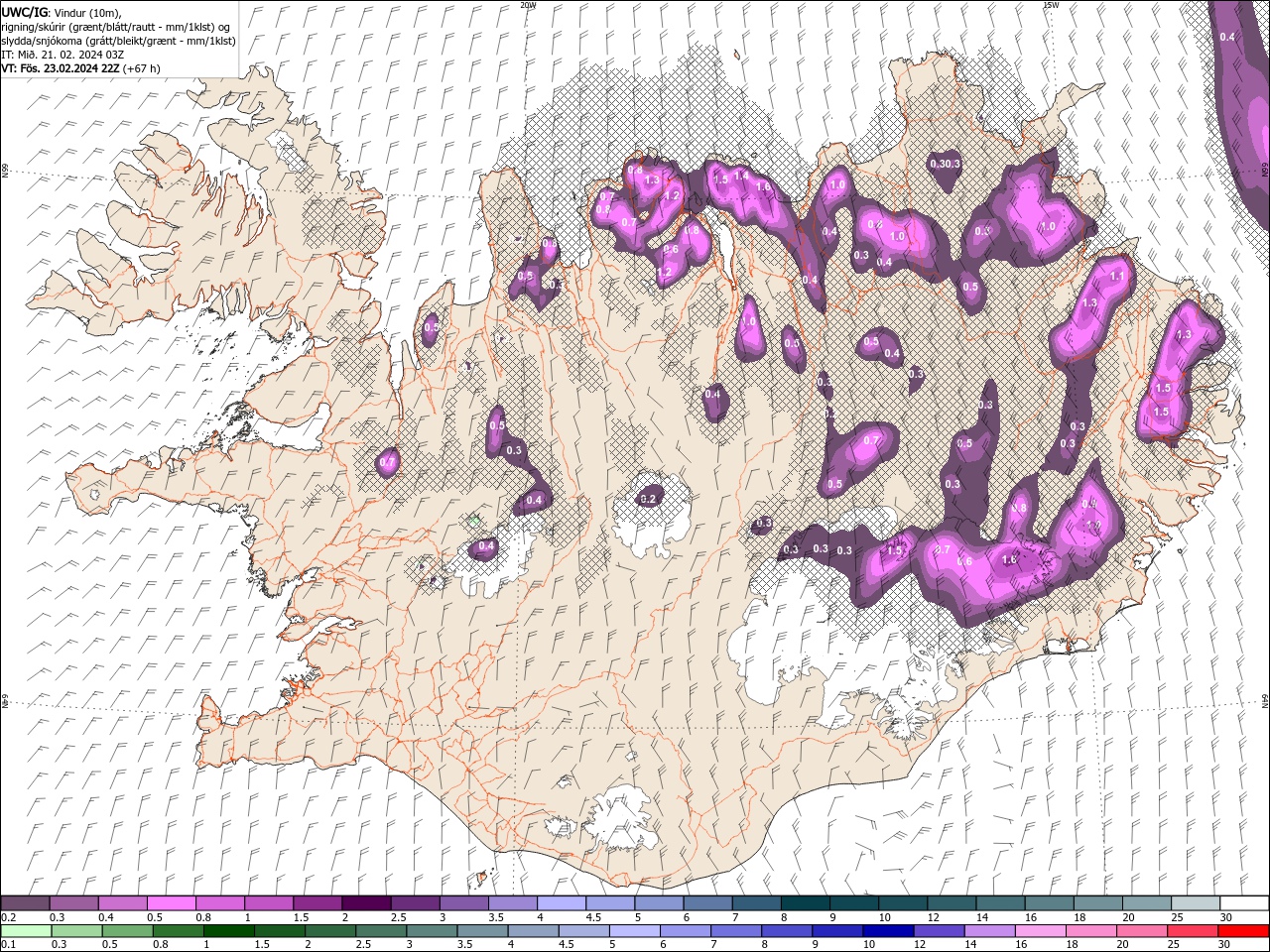Click the purple legend swatch between 0.2 and 0.3
Screen dimensions: 1270x952
tap(26, 903)
